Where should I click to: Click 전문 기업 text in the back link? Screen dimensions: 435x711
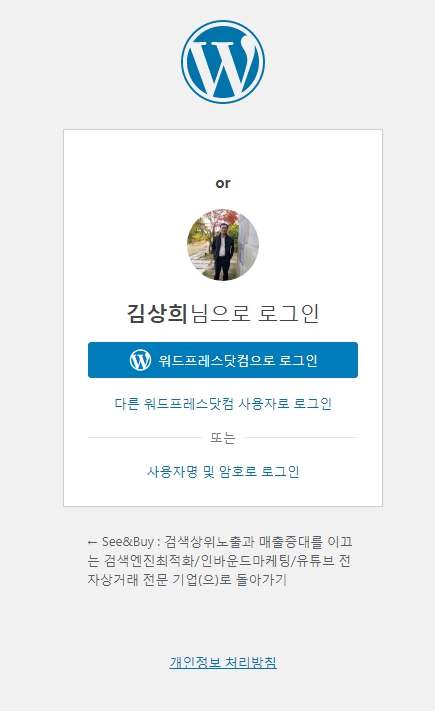[170, 580]
